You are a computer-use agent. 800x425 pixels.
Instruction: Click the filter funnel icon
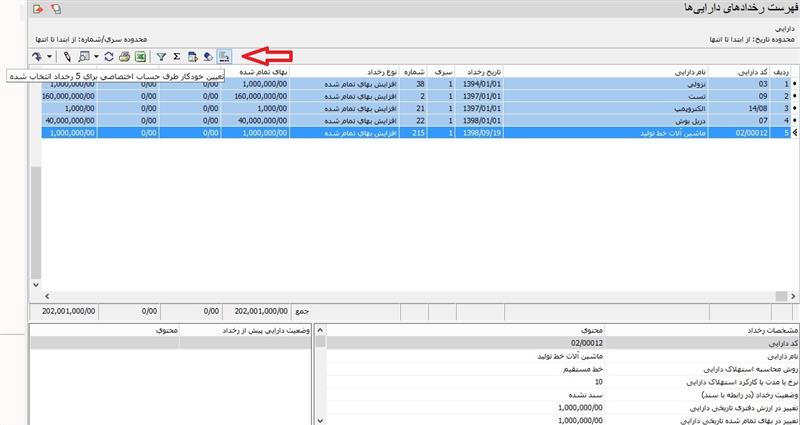tap(160, 57)
